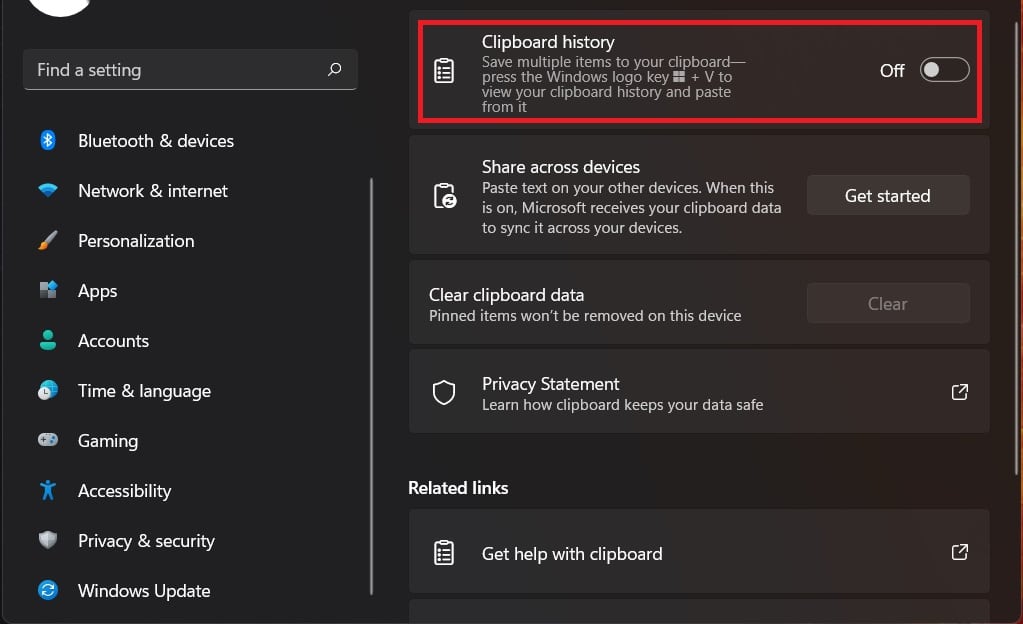
Task: Click the Apps grid icon
Action: click(48, 289)
